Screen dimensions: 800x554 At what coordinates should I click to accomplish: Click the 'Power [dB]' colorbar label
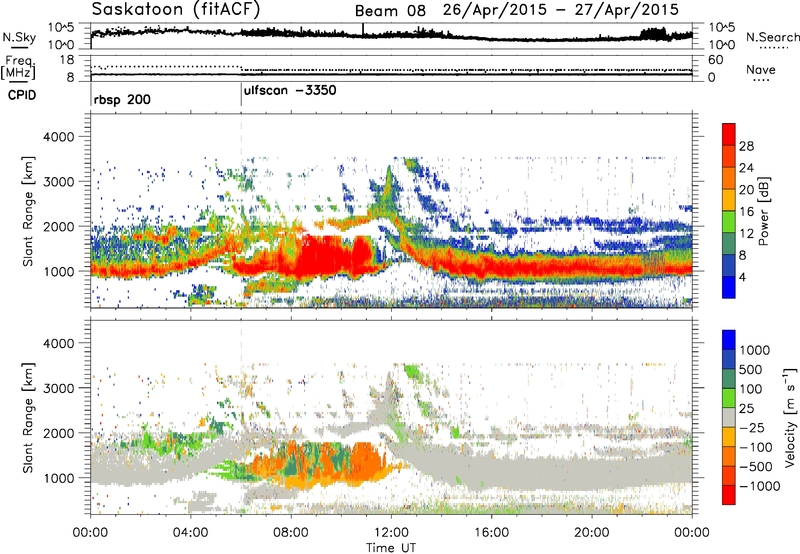pos(764,211)
